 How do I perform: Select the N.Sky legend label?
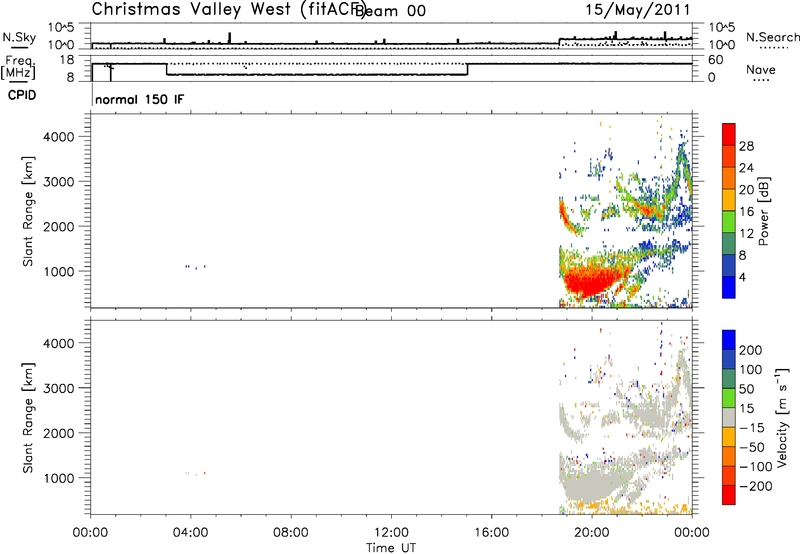(x=19, y=37)
